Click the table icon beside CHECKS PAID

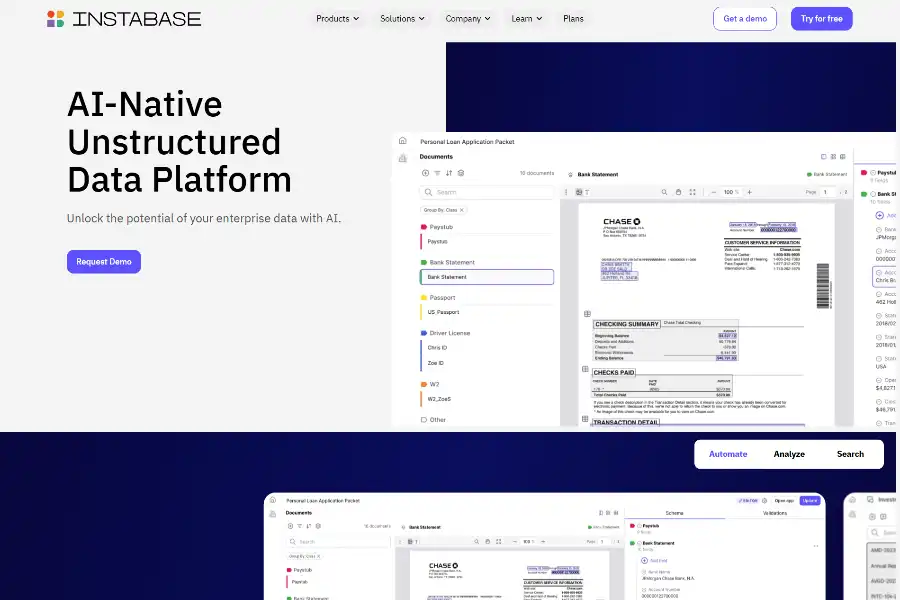585,369
